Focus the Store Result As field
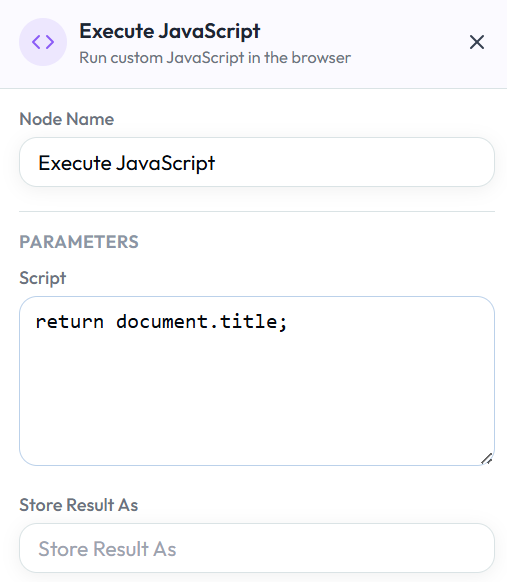Image resolution: width=507 pixels, height=582 pixels. point(257,548)
